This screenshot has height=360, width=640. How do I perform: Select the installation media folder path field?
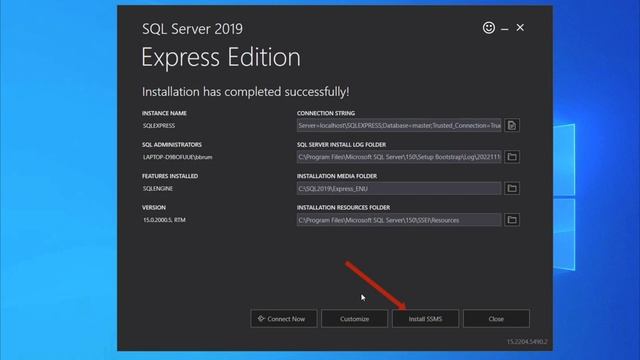click(x=399, y=188)
